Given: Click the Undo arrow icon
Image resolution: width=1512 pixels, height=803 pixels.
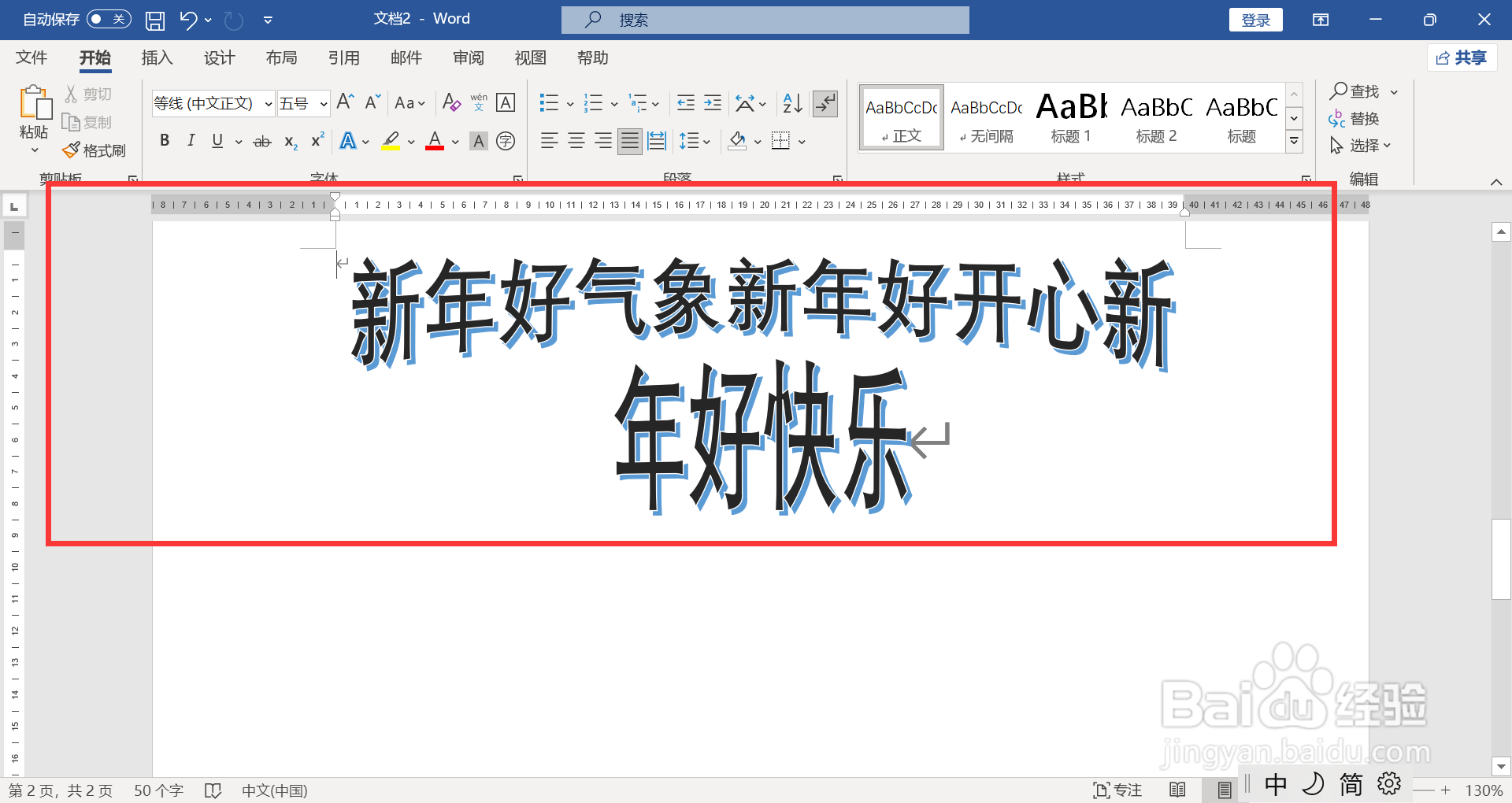Looking at the screenshot, I should pos(187,20).
